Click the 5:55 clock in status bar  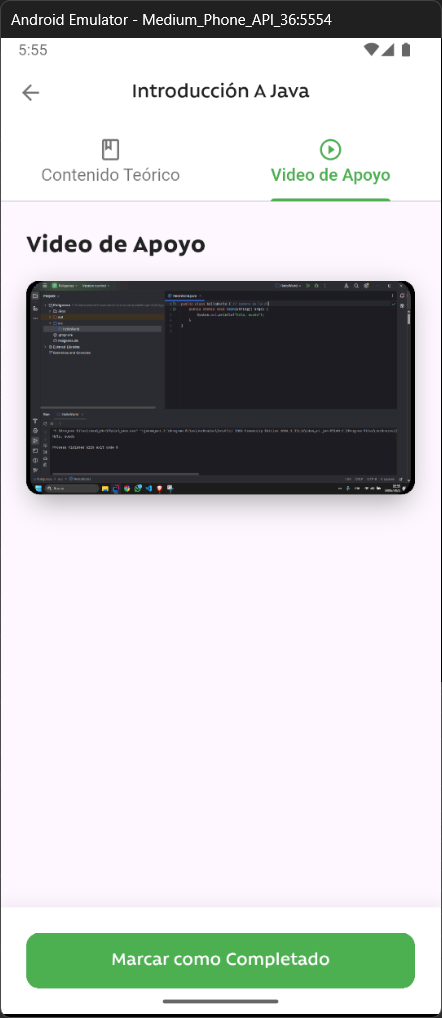tap(32, 50)
